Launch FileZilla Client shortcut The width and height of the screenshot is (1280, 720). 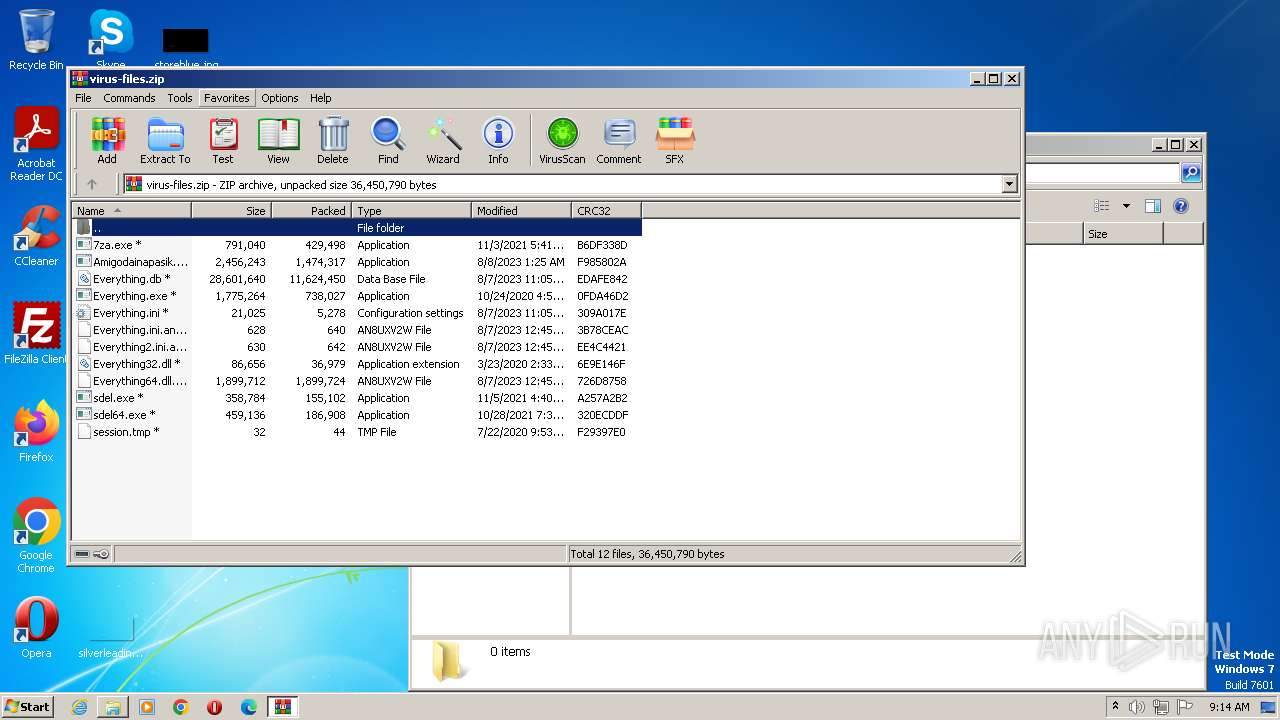pos(36,333)
